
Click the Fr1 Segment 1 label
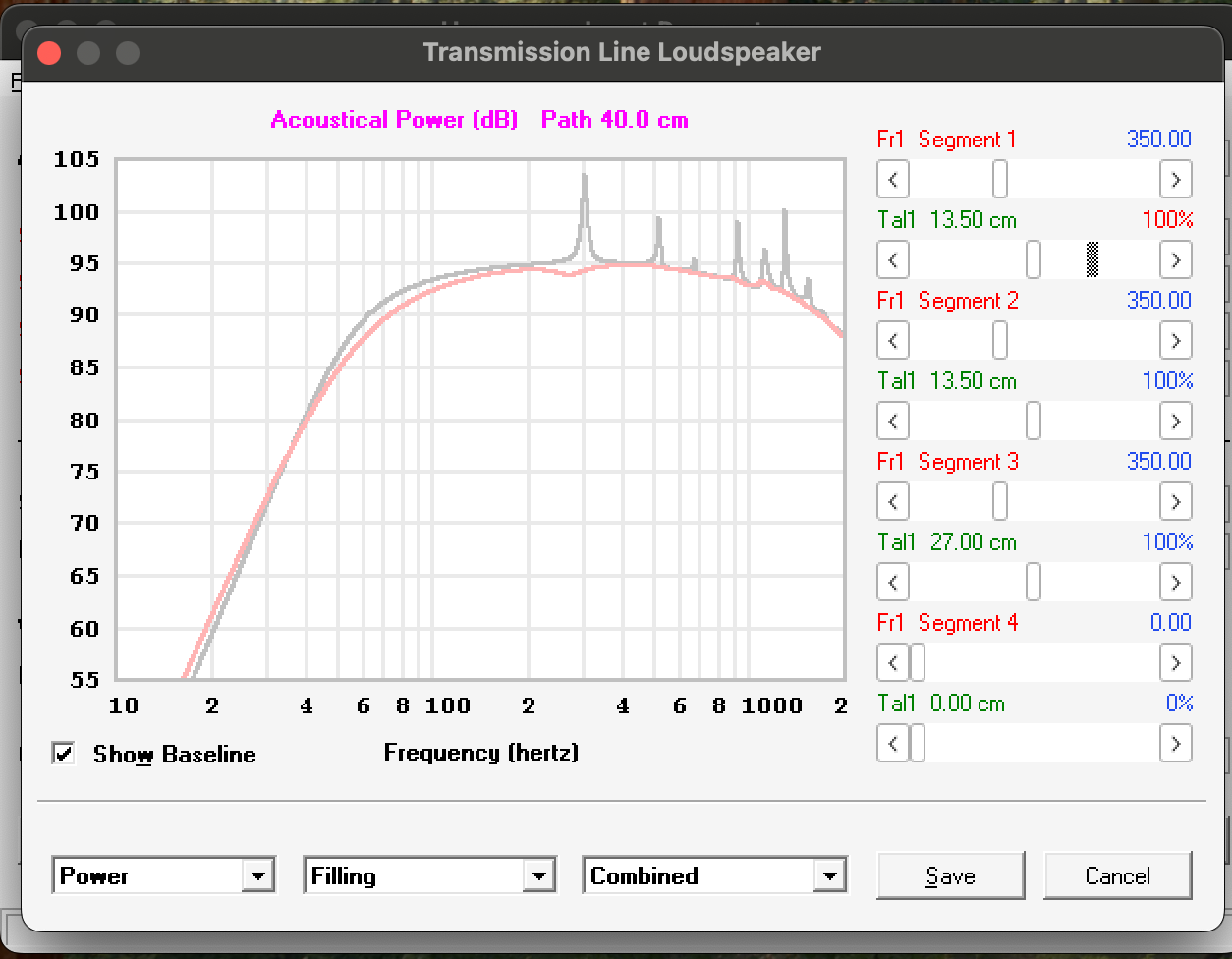[x=947, y=140]
